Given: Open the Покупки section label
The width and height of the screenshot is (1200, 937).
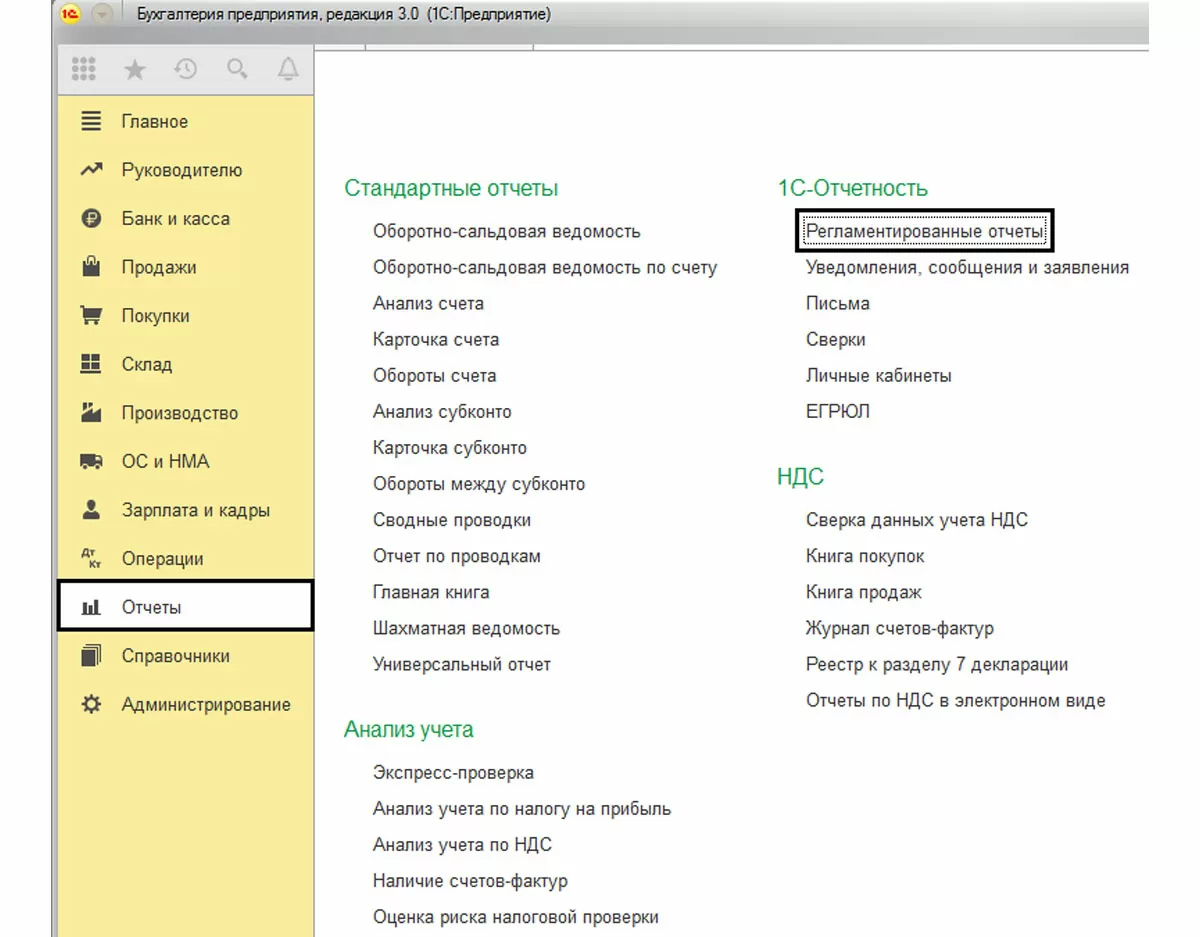Looking at the screenshot, I should [x=156, y=316].
